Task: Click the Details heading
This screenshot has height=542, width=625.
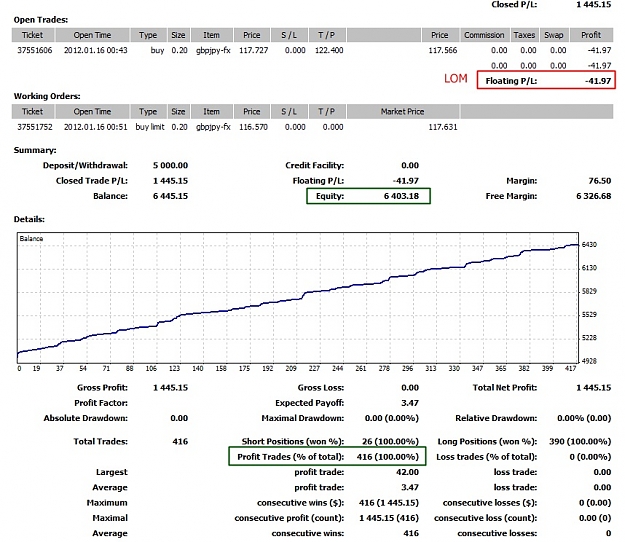Action: point(29,219)
